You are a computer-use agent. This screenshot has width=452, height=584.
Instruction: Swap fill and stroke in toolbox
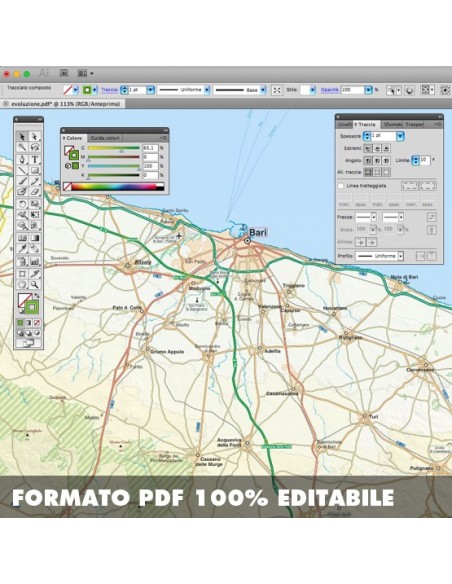point(36,295)
